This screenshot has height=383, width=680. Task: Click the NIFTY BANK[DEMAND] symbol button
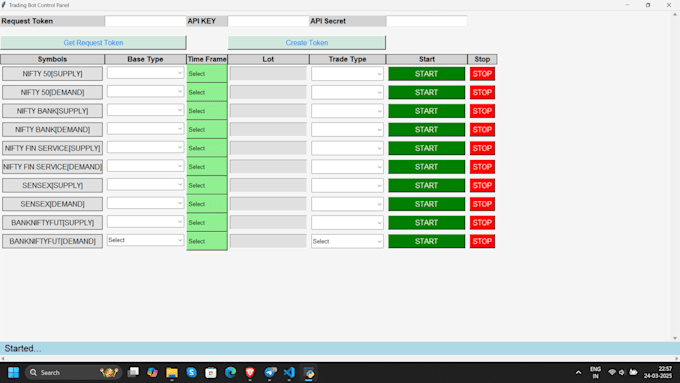click(x=52, y=130)
